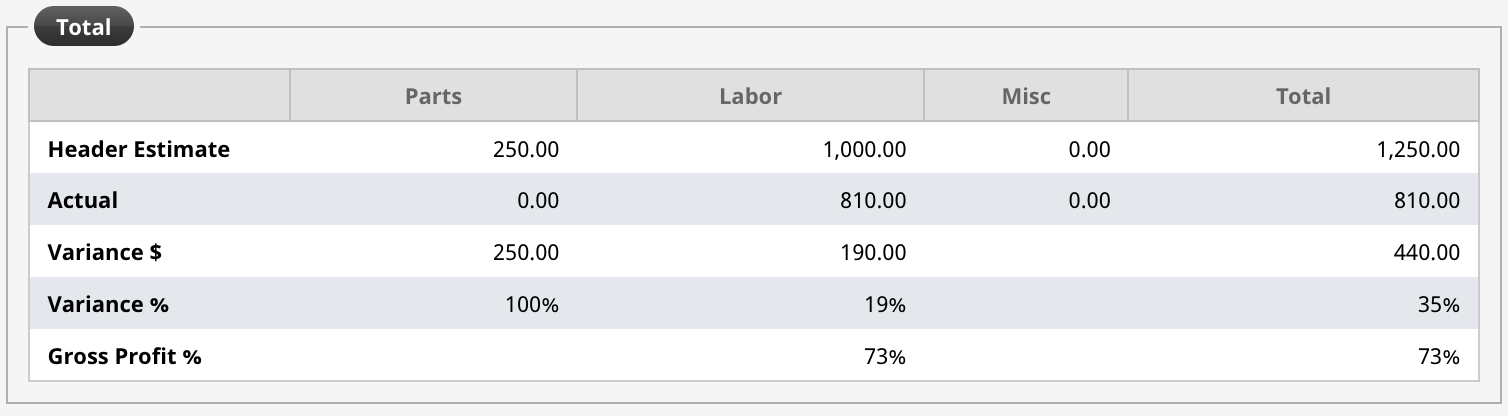Click the Header Estimate Labor value 1,000.00
This screenshot has width=1508, height=416.
click(x=865, y=149)
